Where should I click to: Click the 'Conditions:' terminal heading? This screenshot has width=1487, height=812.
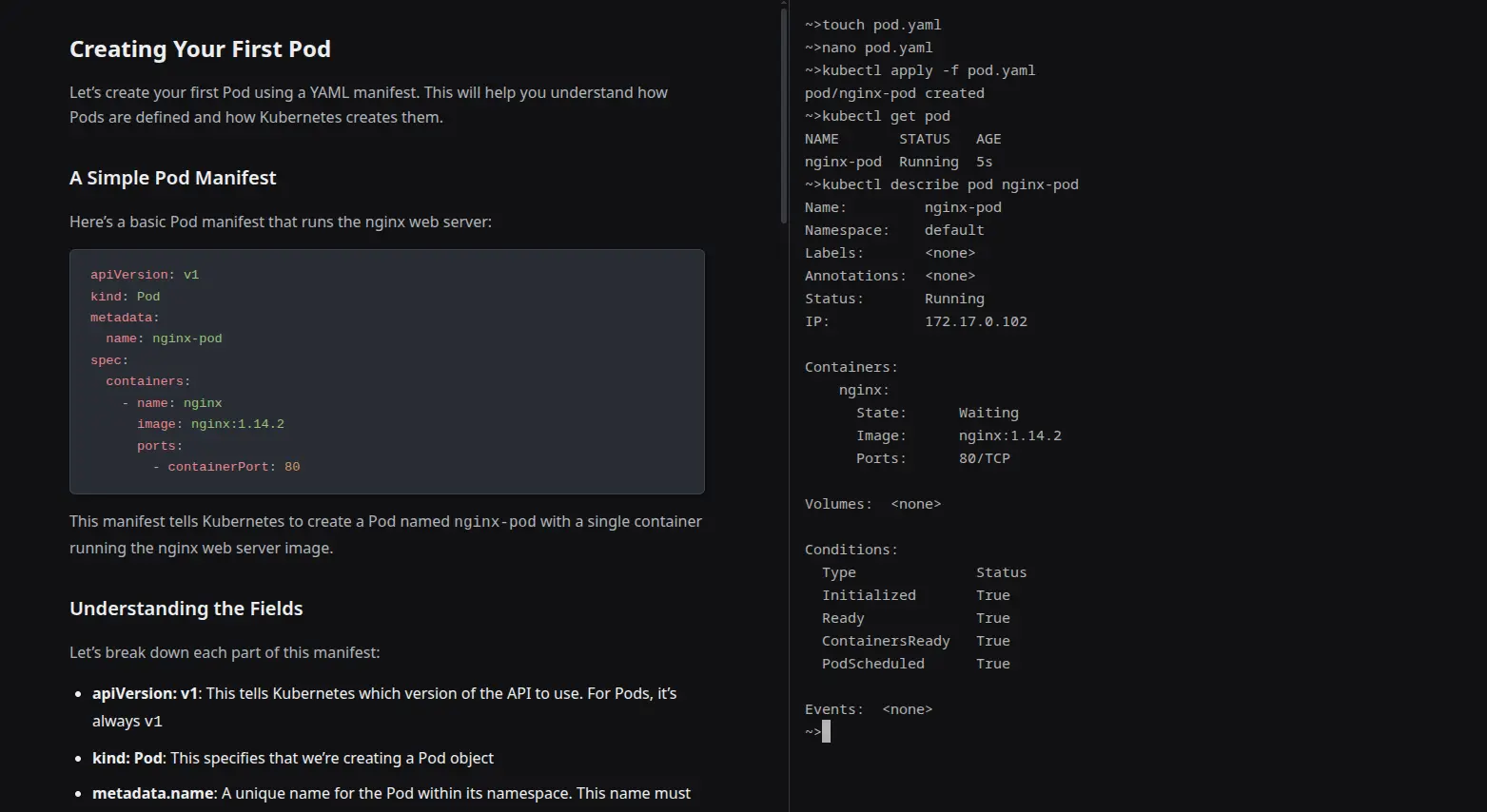tap(851, 550)
